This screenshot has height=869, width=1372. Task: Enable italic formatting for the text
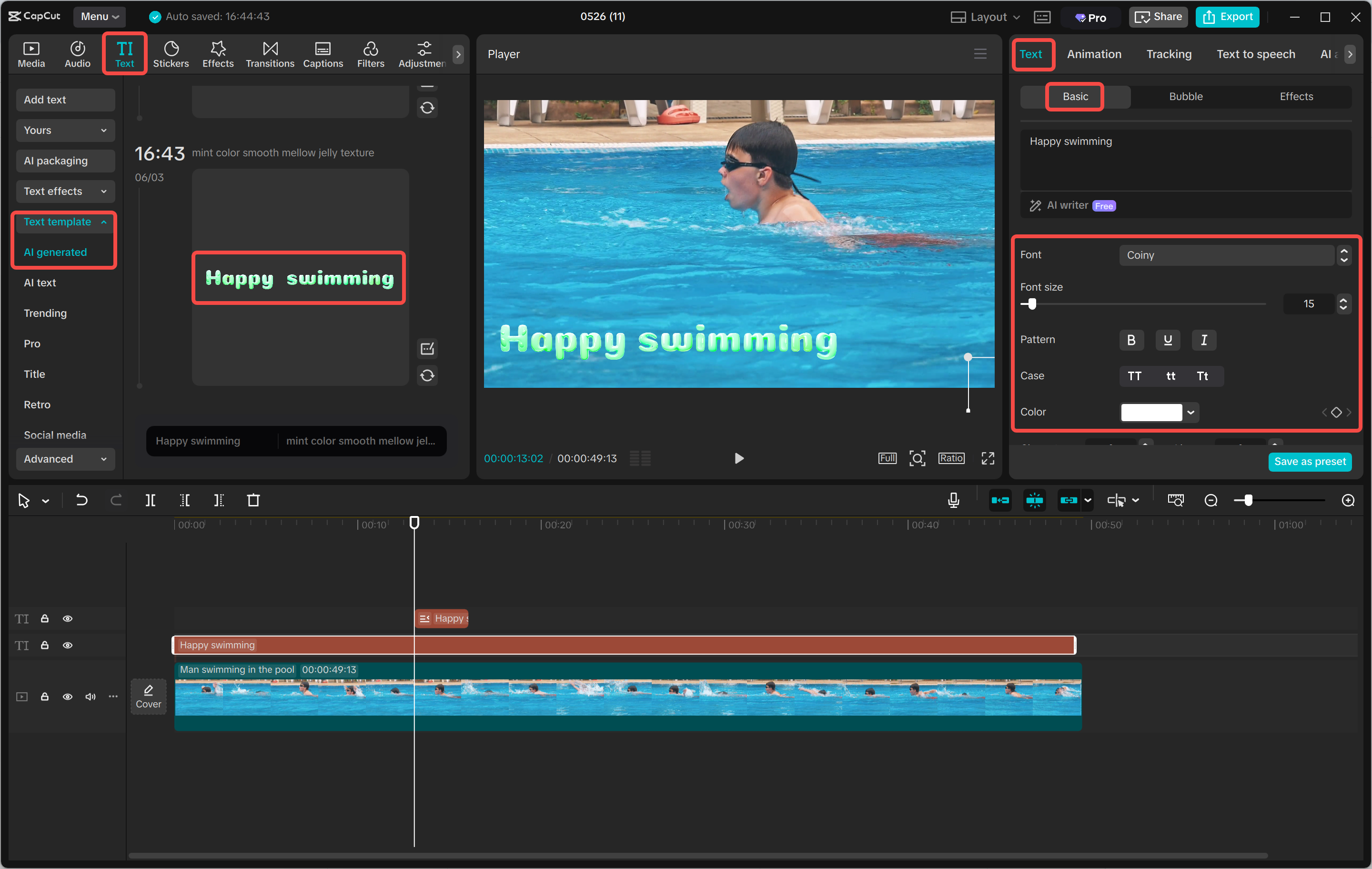[x=1204, y=340]
